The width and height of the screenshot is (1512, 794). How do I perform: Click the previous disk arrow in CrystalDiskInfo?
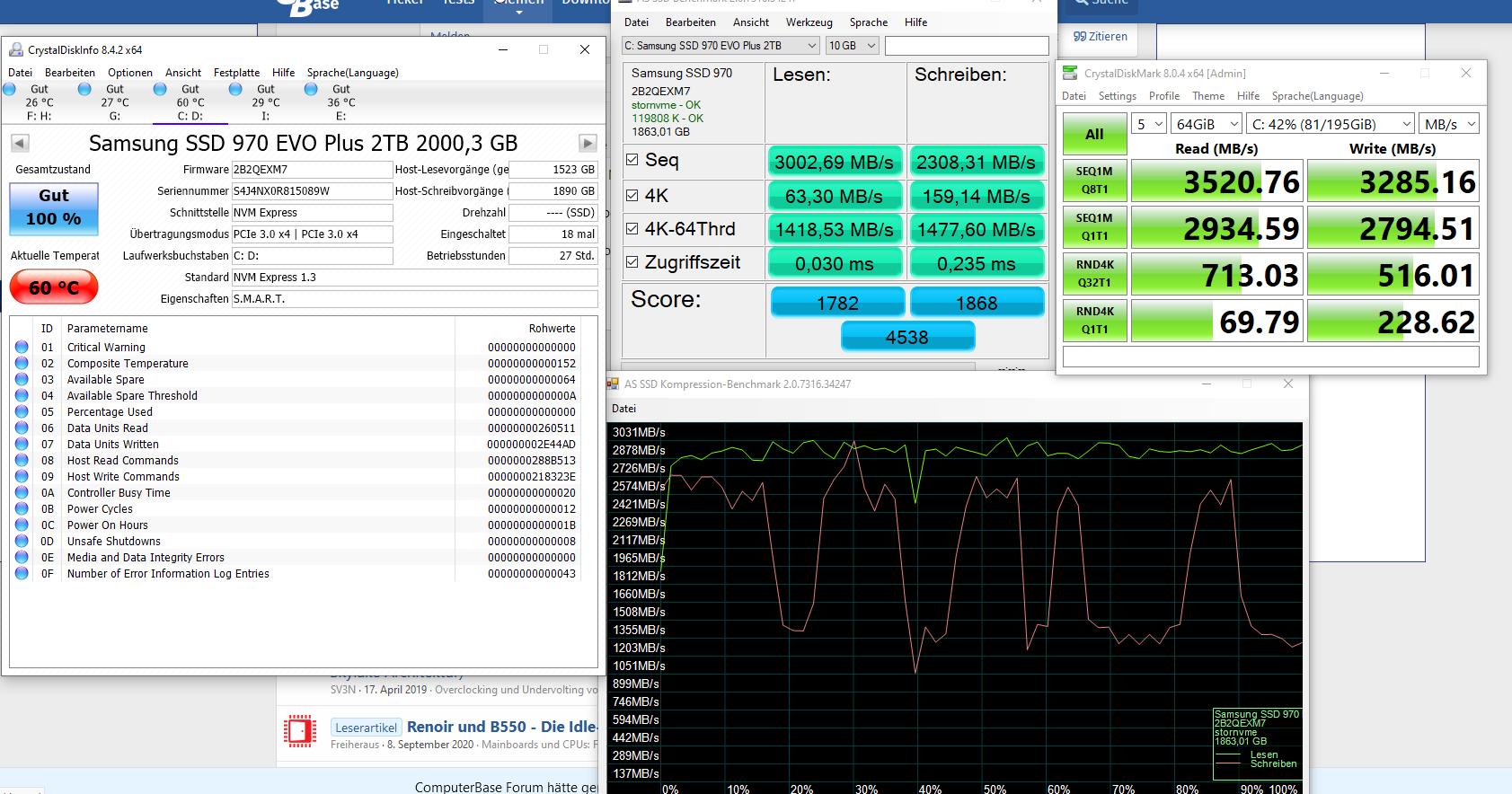click(20, 143)
